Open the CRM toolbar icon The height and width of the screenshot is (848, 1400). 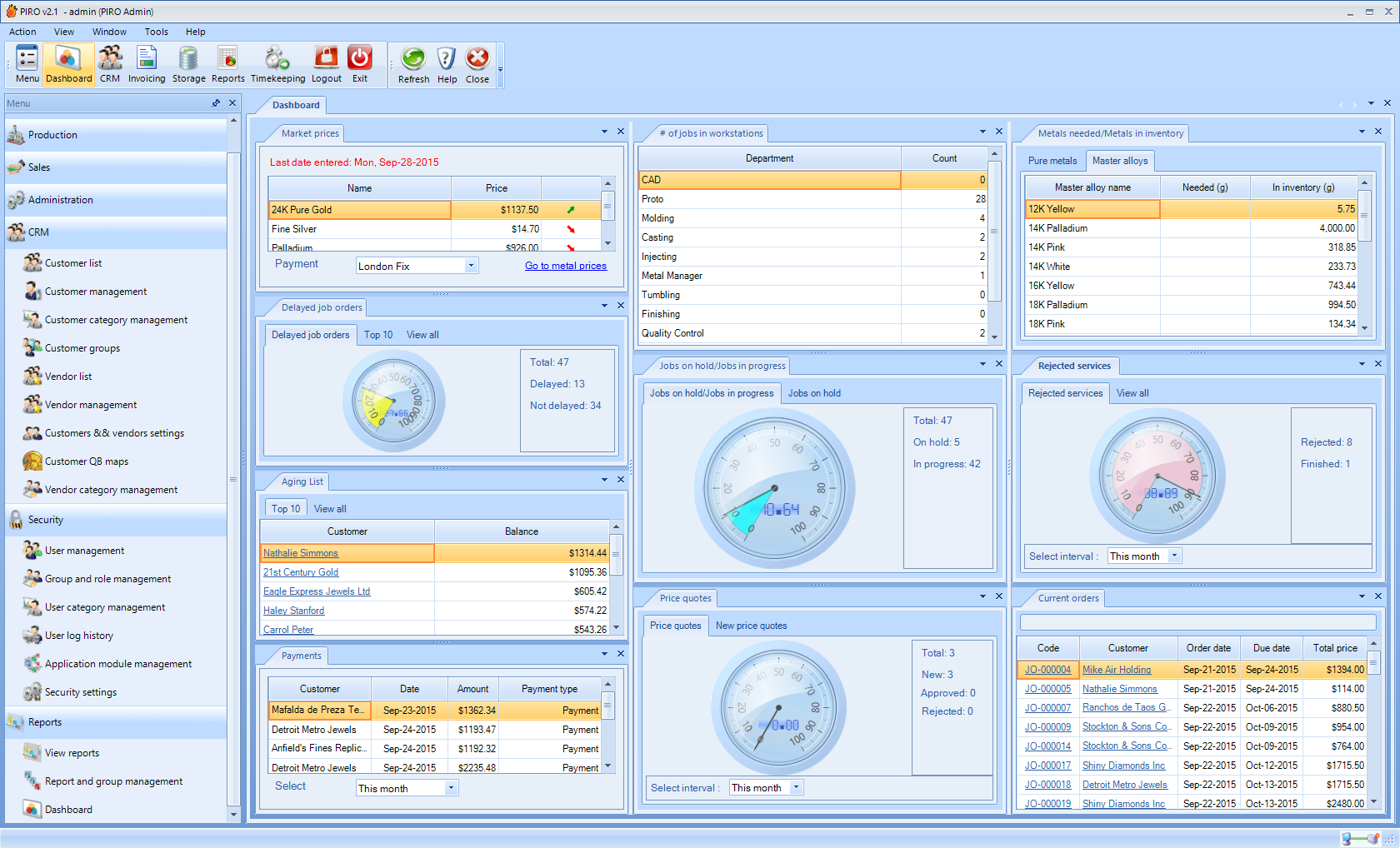click(110, 64)
